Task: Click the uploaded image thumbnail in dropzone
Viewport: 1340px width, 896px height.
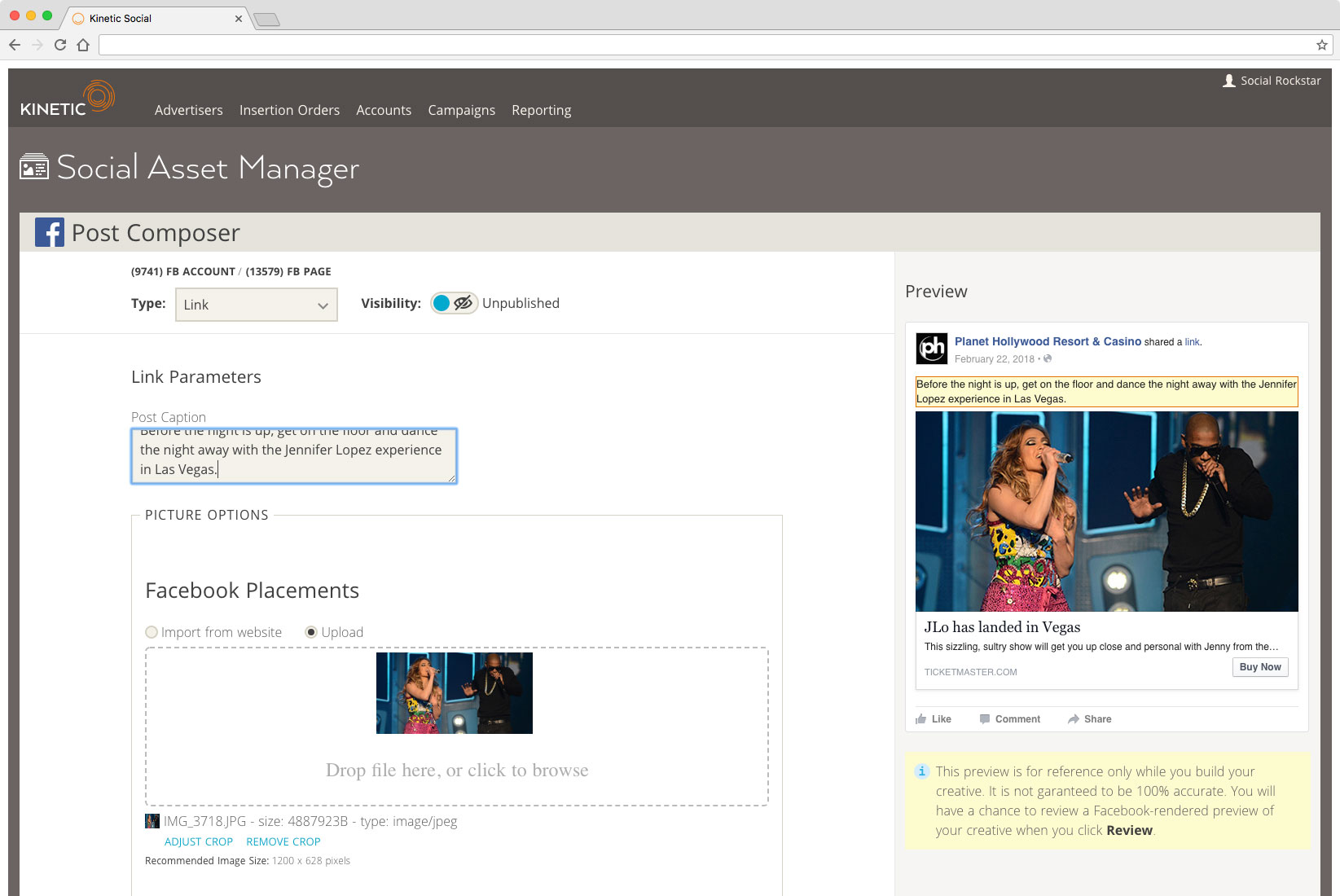Action: coord(455,693)
